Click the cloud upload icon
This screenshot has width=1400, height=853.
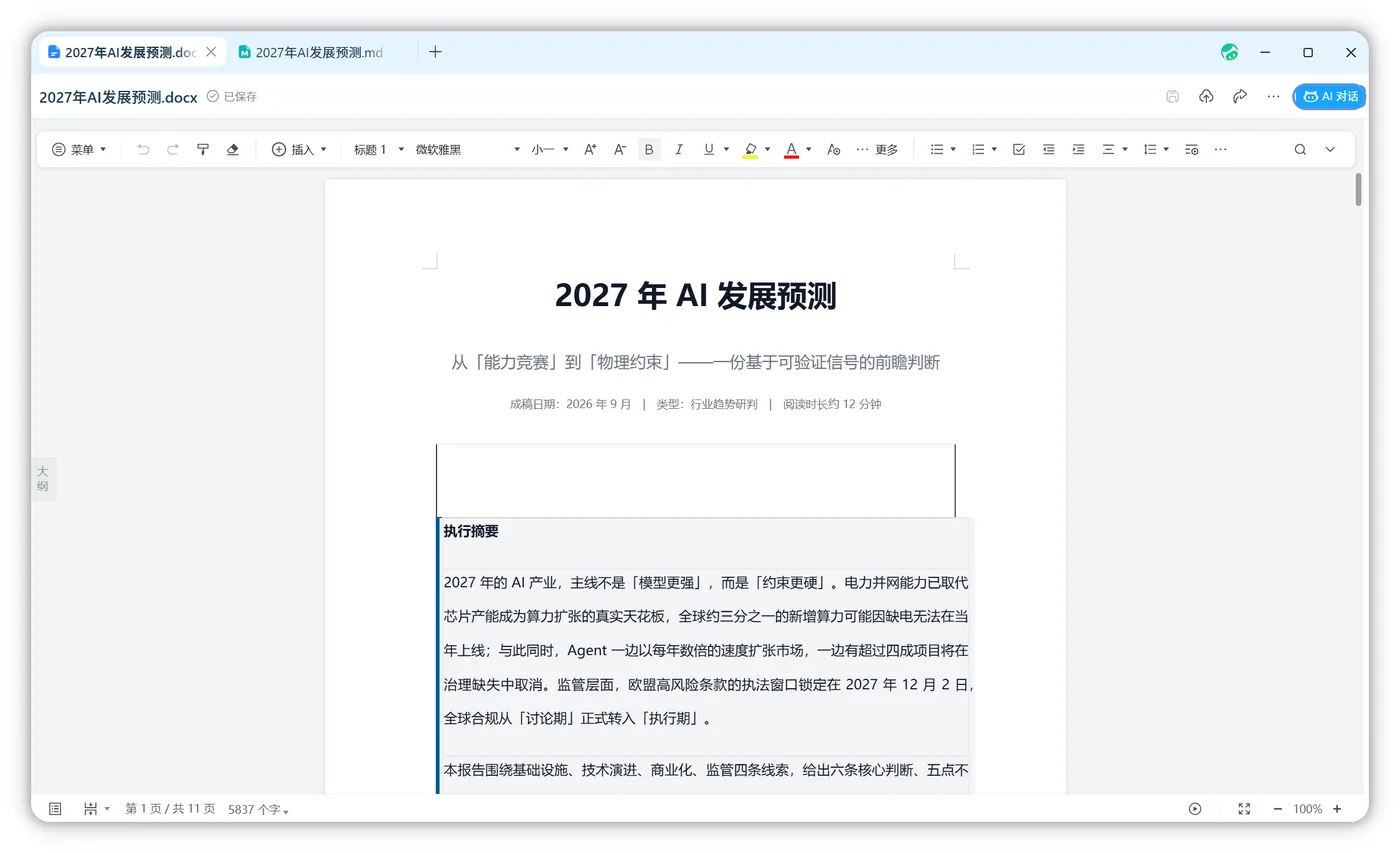[1206, 96]
